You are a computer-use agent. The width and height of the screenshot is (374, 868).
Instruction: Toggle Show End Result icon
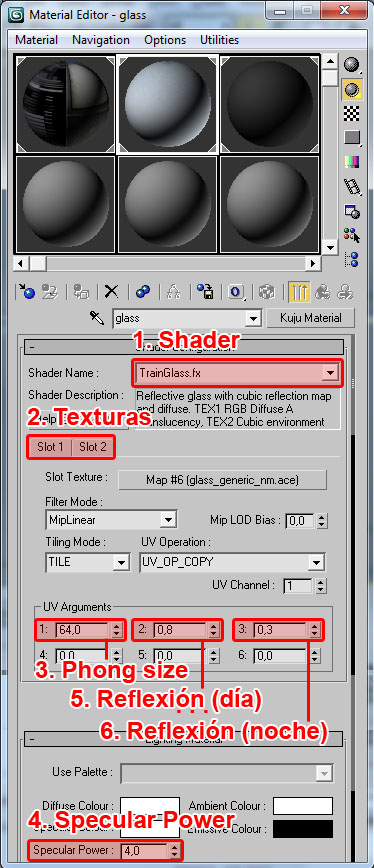pyautogui.click(x=299, y=291)
